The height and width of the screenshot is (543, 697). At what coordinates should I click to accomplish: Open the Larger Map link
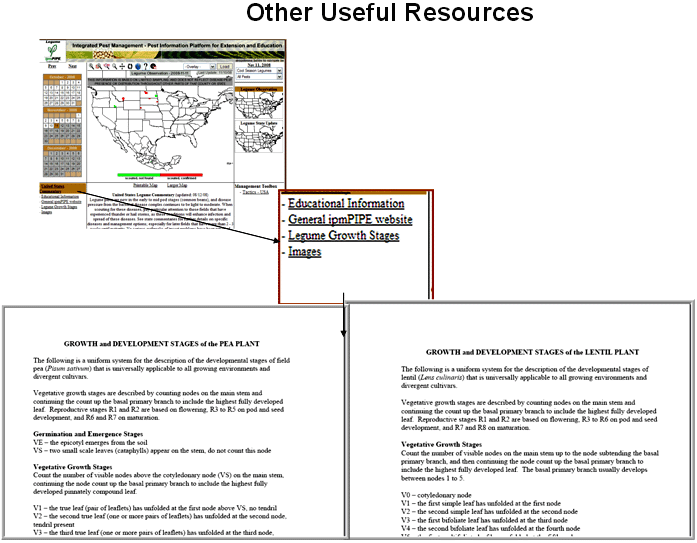175,185
